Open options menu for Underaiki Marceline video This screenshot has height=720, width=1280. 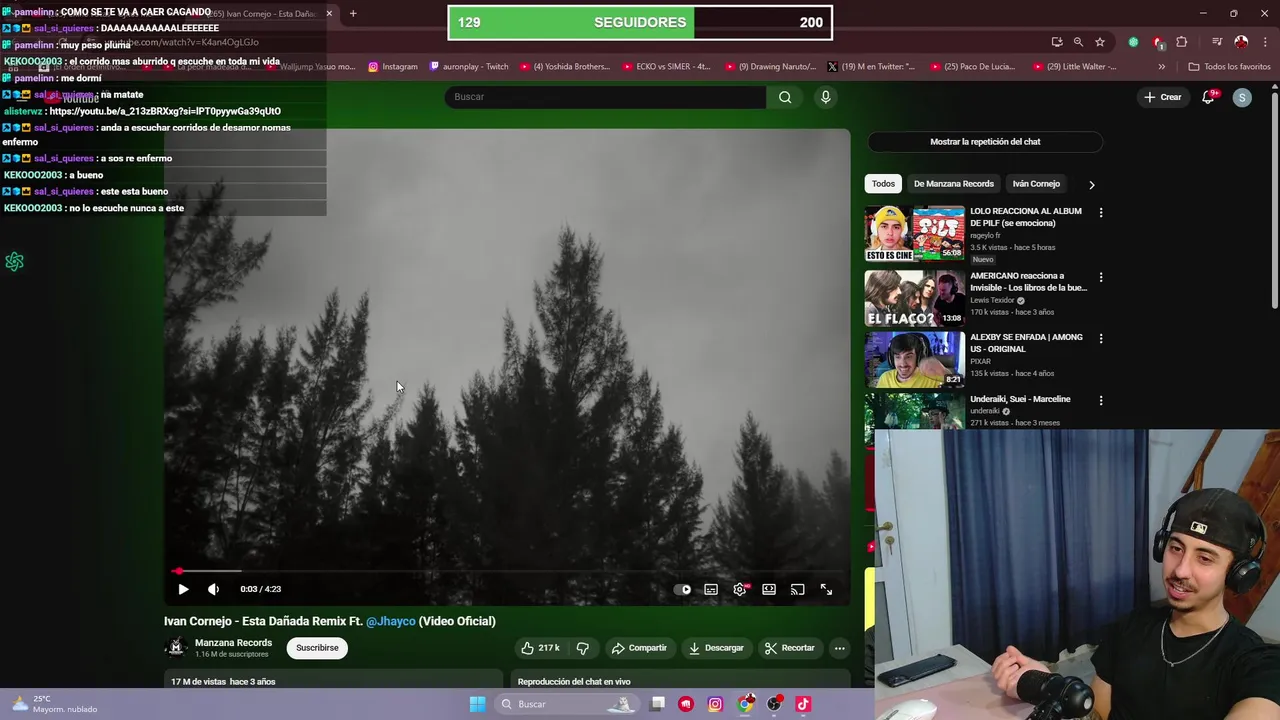click(1101, 400)
